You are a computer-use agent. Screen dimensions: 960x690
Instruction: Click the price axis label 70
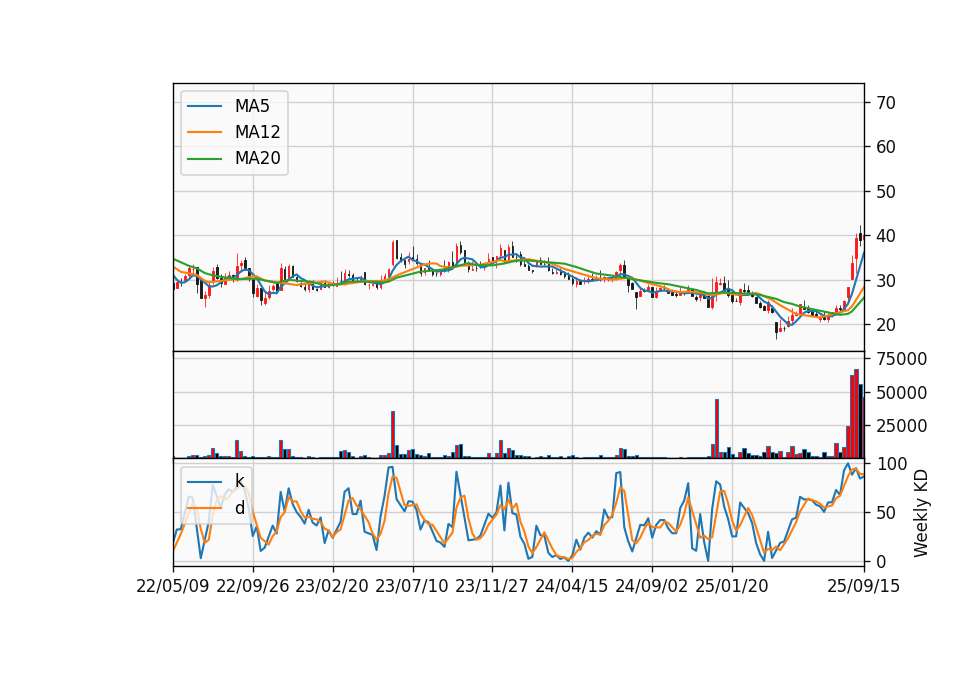[885, 103]
